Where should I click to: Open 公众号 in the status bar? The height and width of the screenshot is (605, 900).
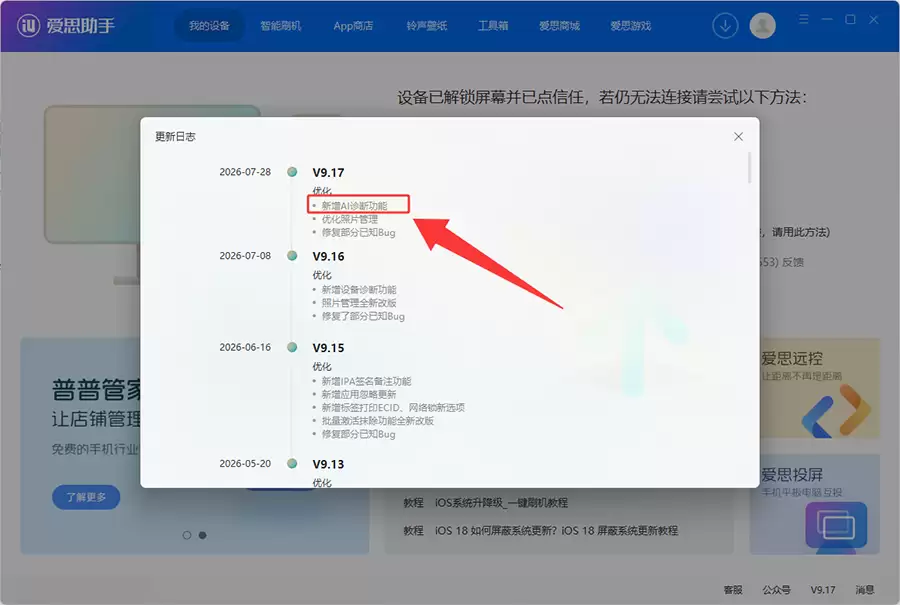777,590
